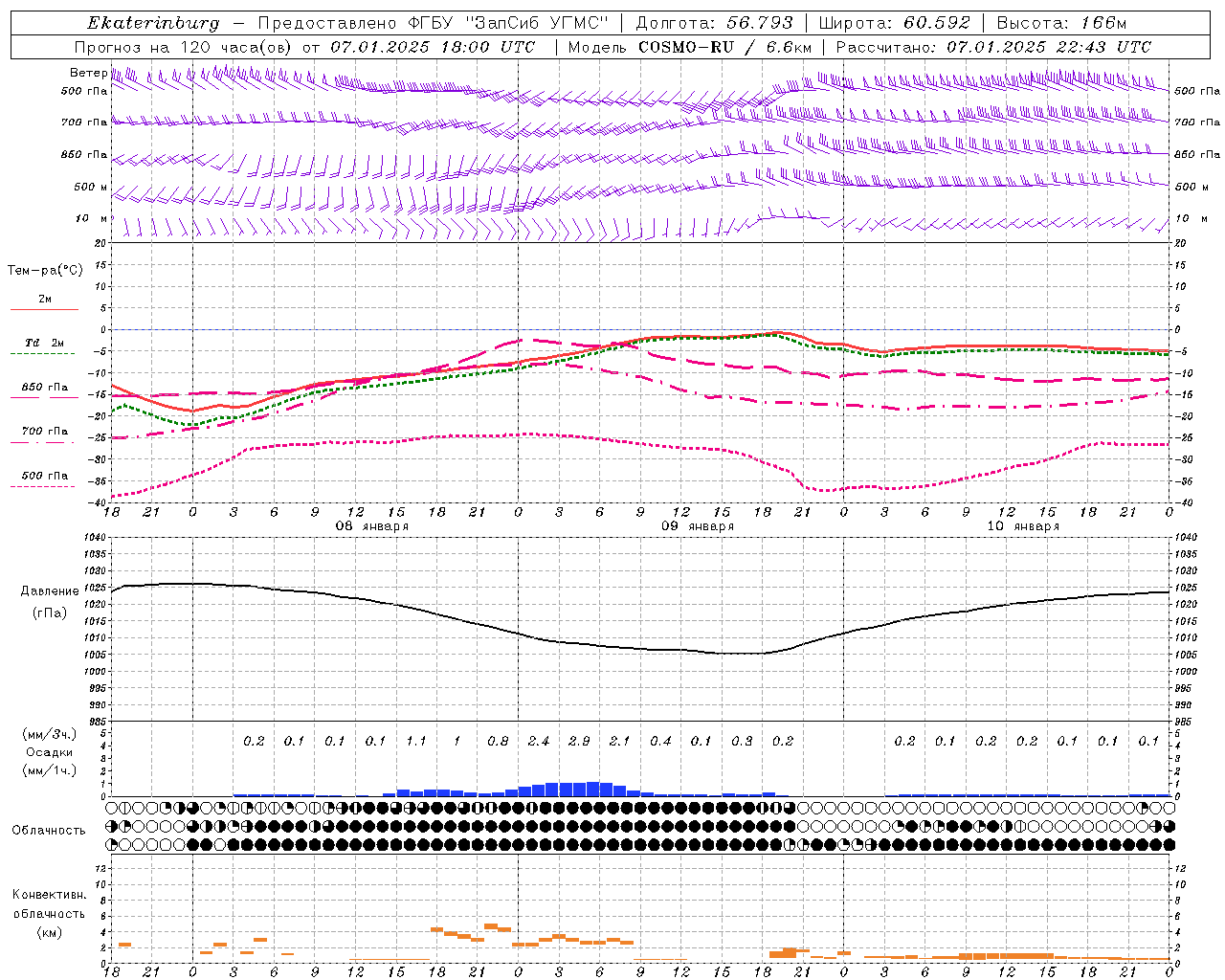The width and height of the screenshot is (1225, 980).
Task: Click '850 гПа' in the temperature legend
Action: (45, 388)
